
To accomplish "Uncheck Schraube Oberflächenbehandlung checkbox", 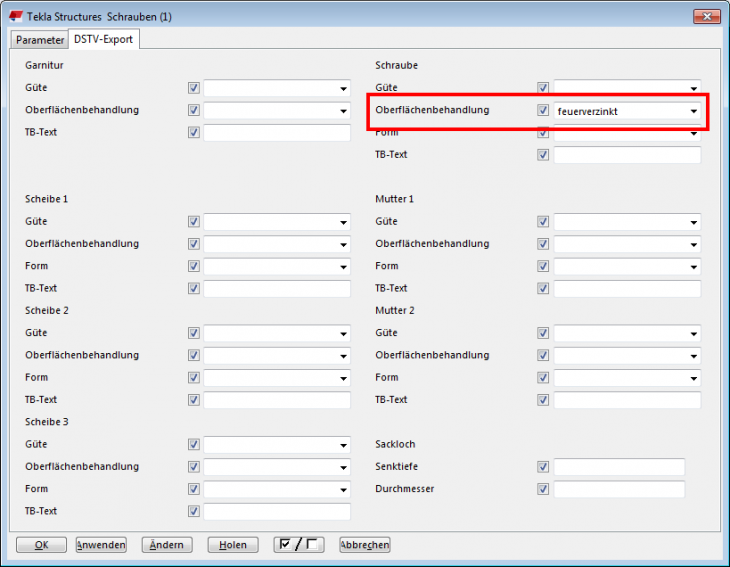I will 544,110.
